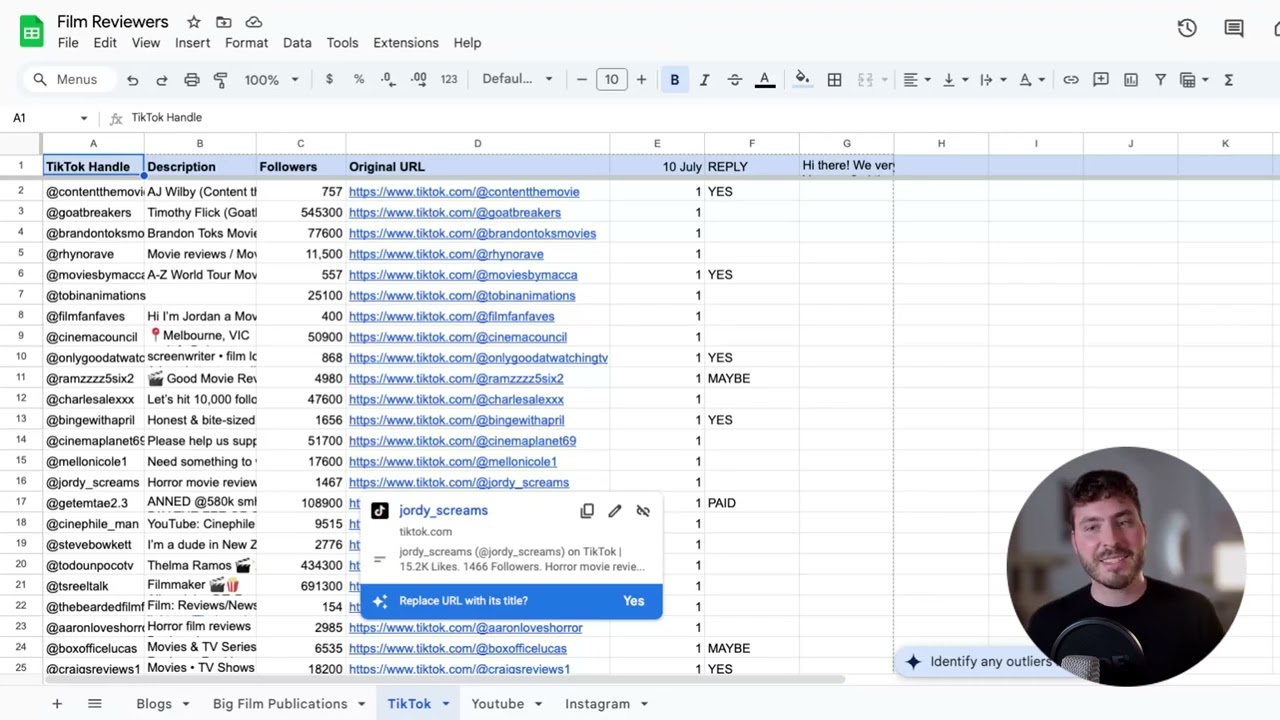Open the text color picker
Viewport: 1280px width, 720px height.
coord(765,79)
